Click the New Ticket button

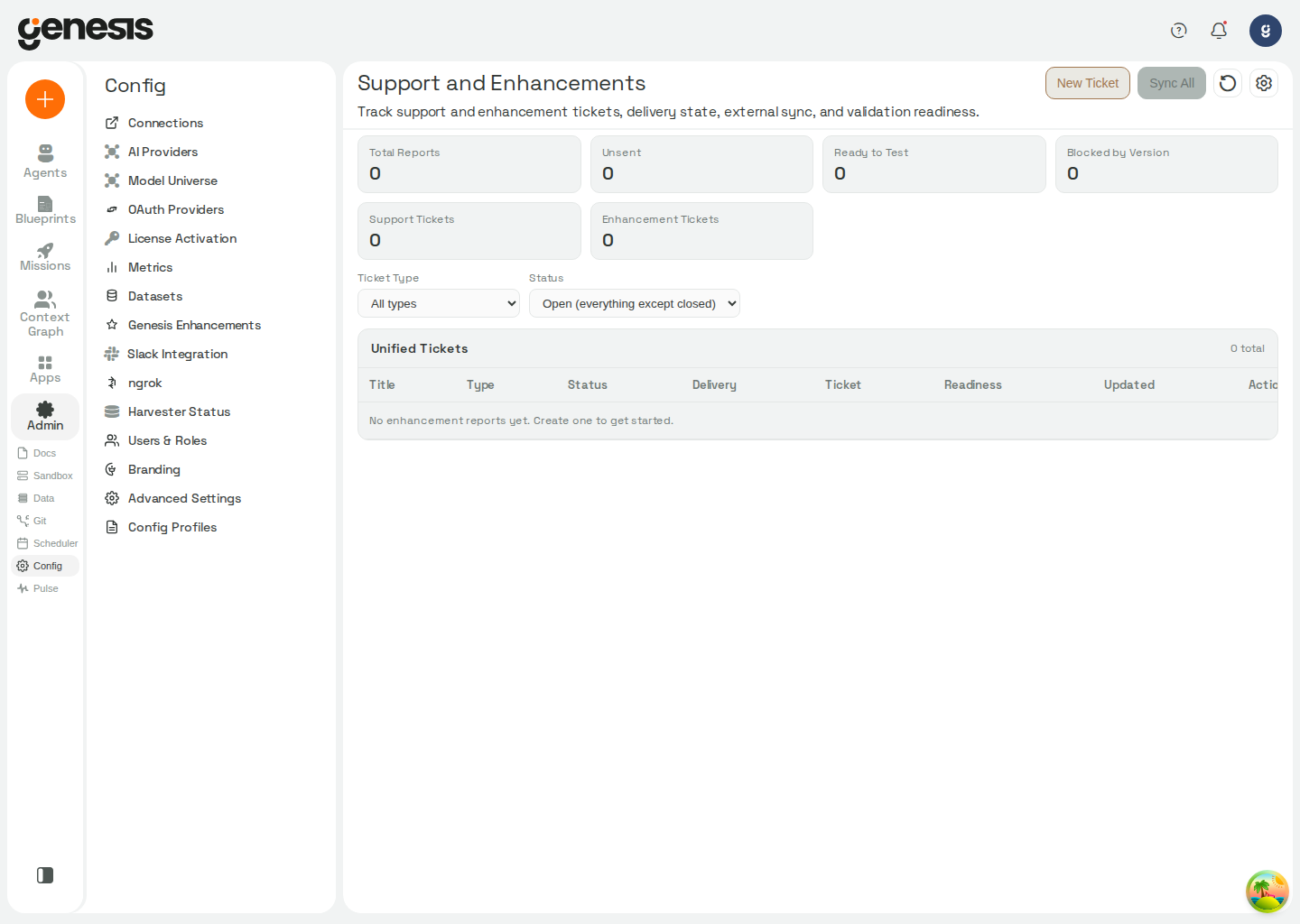coord(1088,83)
